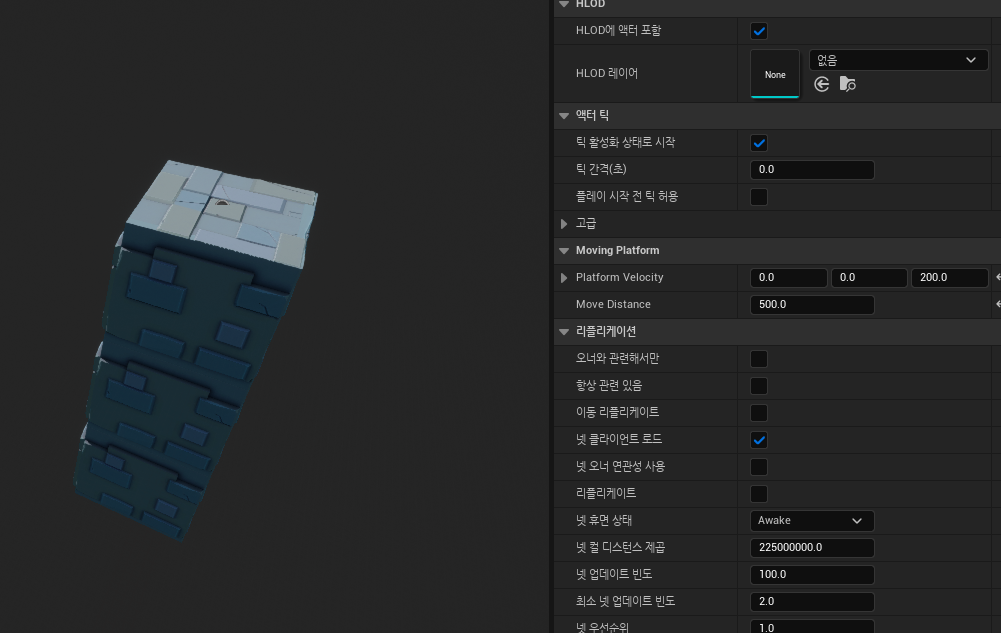Click Platform Velocity Z field showing 200.0
Viewport: 1001px width, 633px height.
pyautogui.click(x=950, y=278)
